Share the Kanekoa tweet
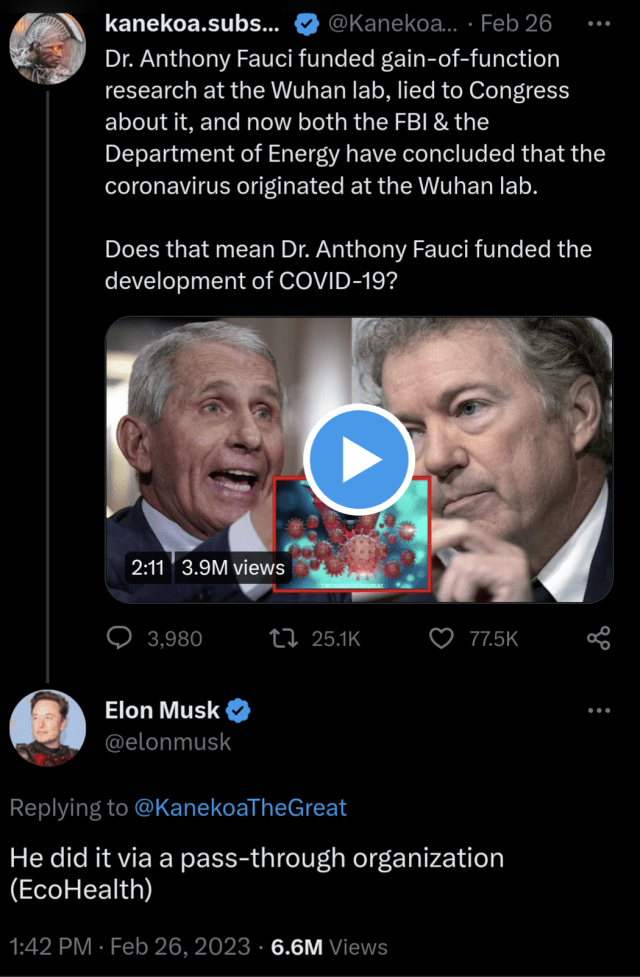 point(599,638)
